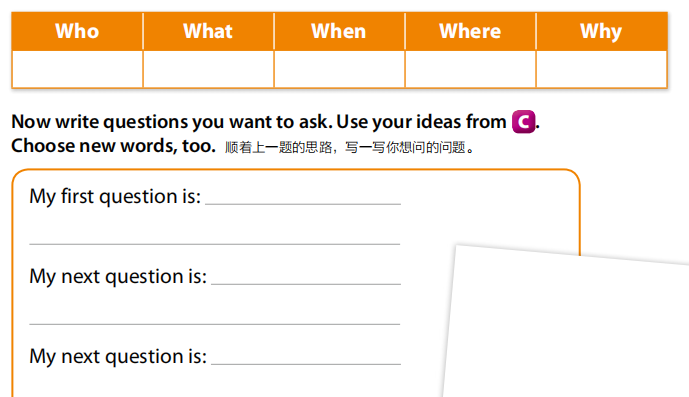Click the empty cell under Why

coord(602,69)
